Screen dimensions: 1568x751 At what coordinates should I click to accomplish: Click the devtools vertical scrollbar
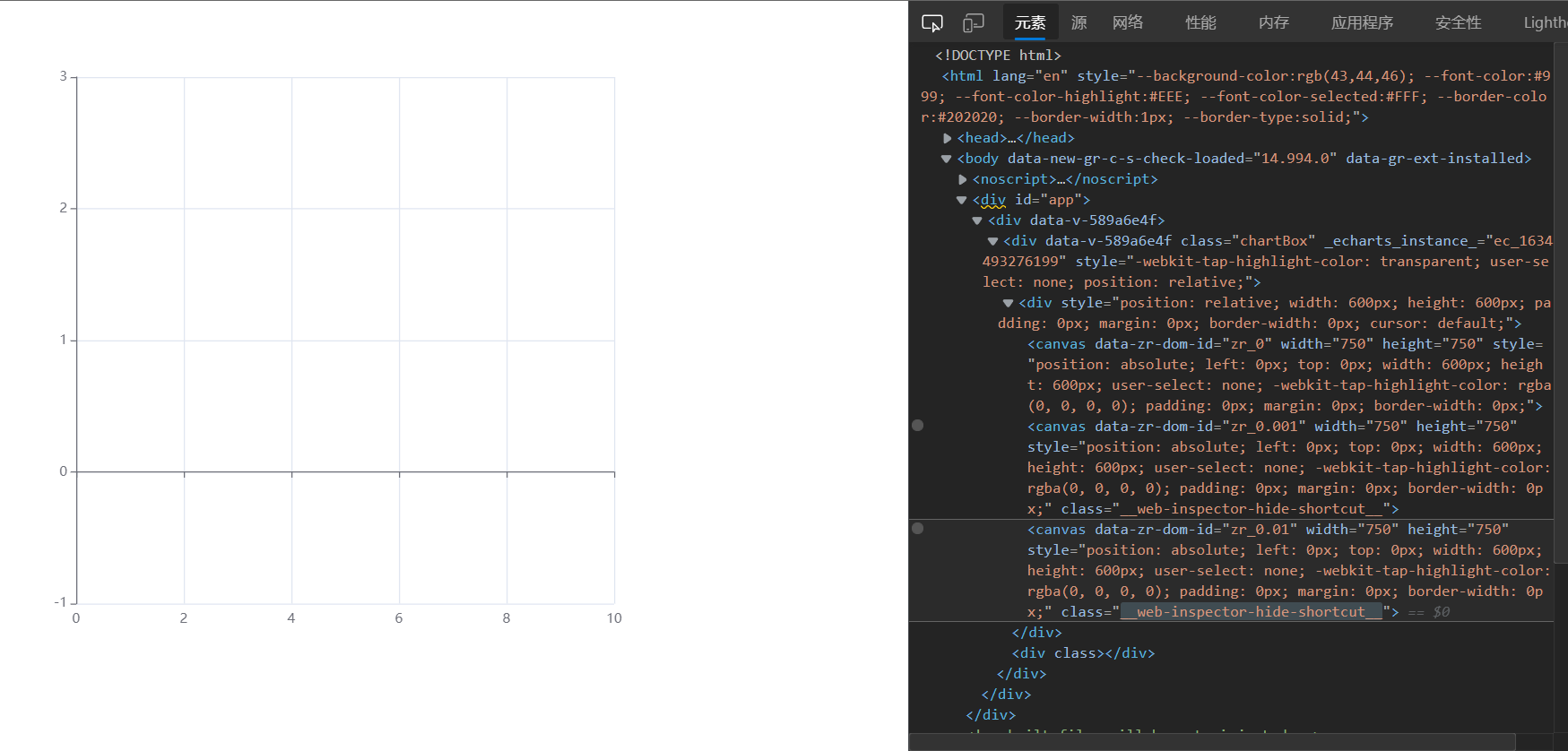click(1561, 305)
